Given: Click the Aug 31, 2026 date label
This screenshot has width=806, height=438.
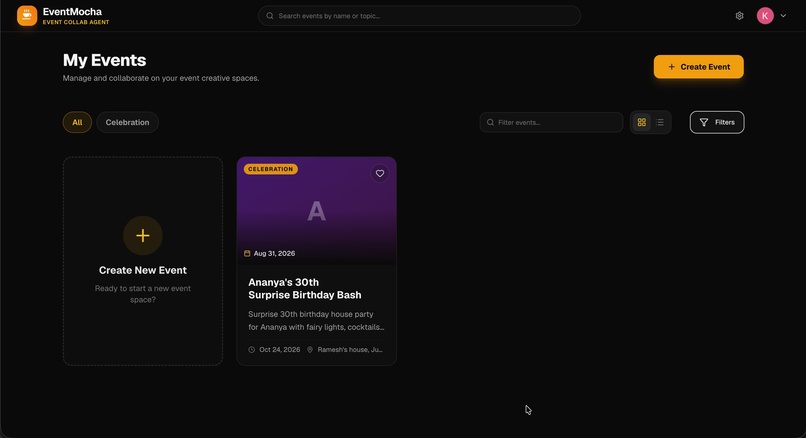Looking at the screenshot, I should click(x=269, y=253).
